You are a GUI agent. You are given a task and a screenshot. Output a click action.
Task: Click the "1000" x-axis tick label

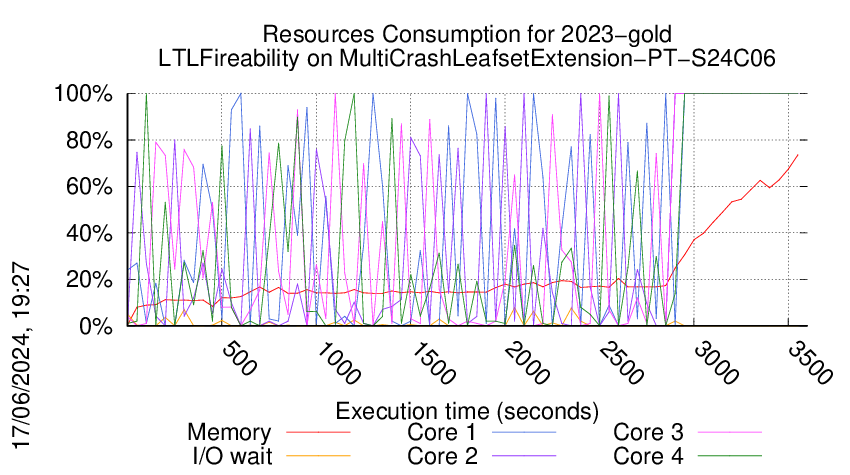(x=338, y=363)
